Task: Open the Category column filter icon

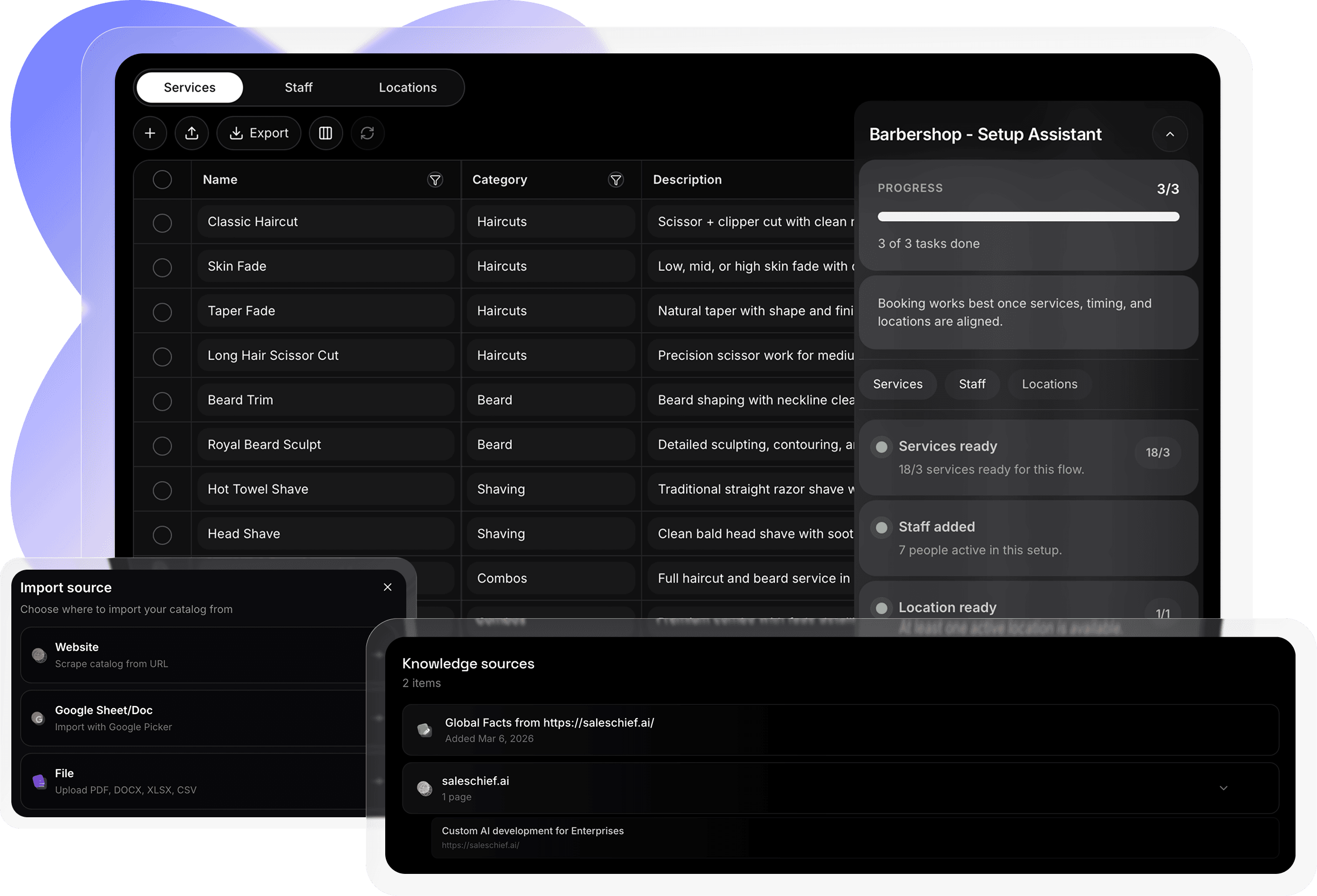Action: pyautogui.click(x=616, y=180)
